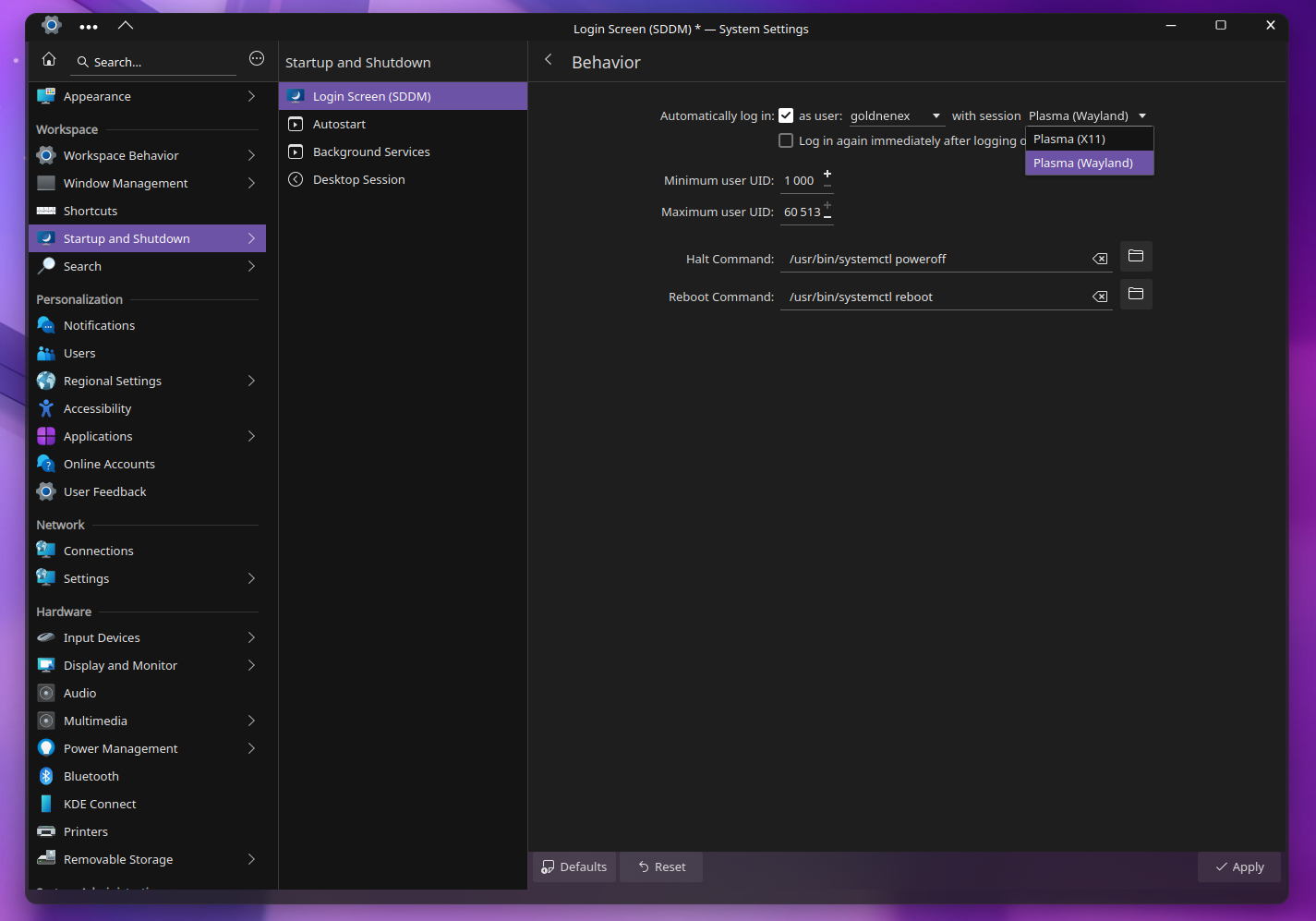
Task: Click the Workspace Behavior gear icon
Action: (46, 155)
